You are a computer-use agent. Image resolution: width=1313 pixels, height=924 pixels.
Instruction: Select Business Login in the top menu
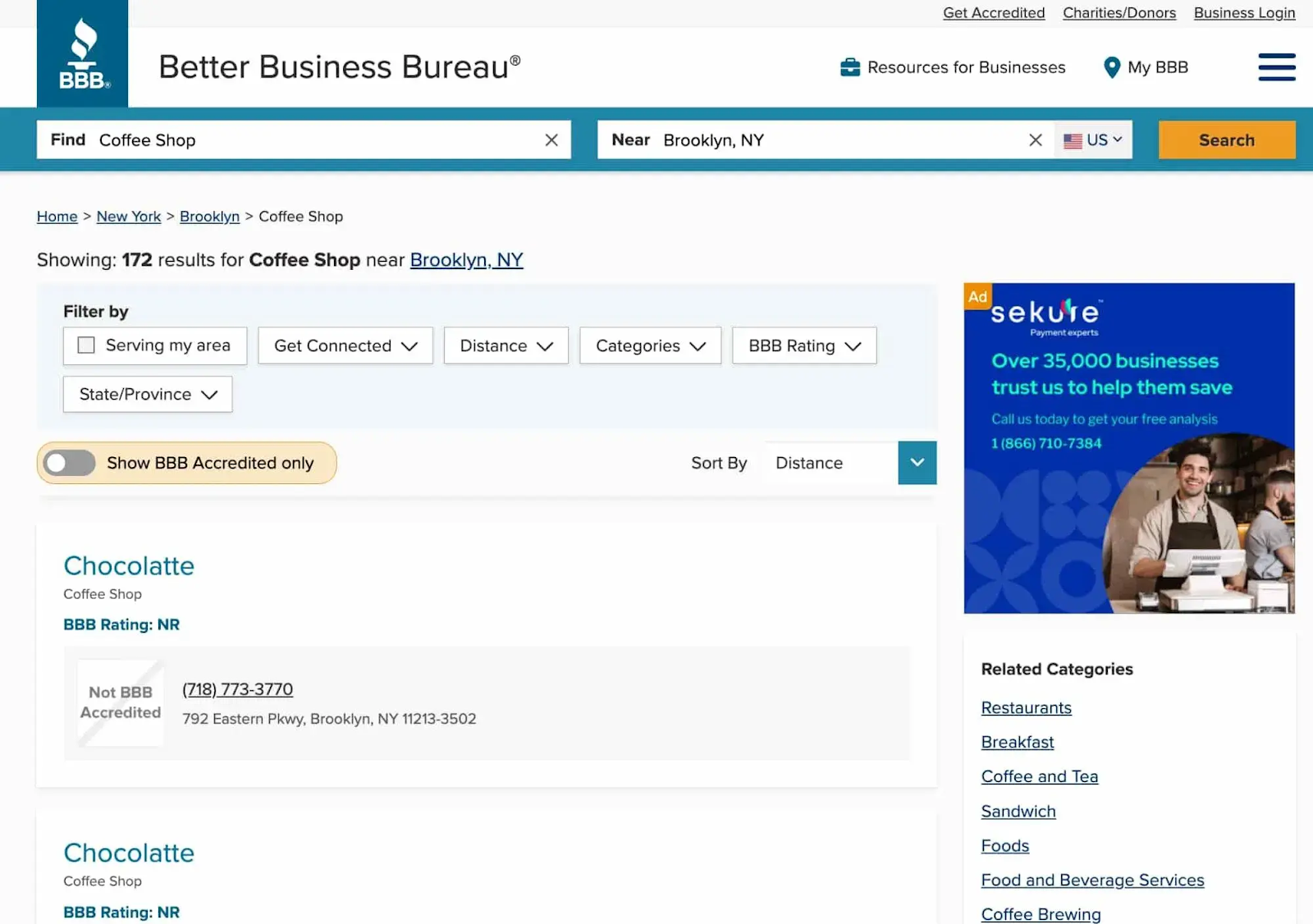point(1244,12)
